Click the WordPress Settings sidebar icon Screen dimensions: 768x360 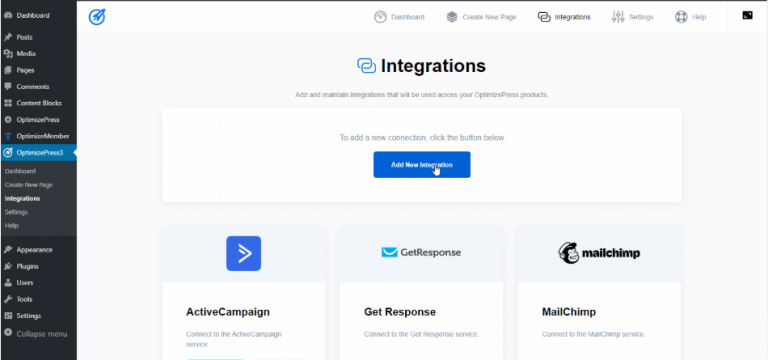pyautogui.click(x=8, y=316)
